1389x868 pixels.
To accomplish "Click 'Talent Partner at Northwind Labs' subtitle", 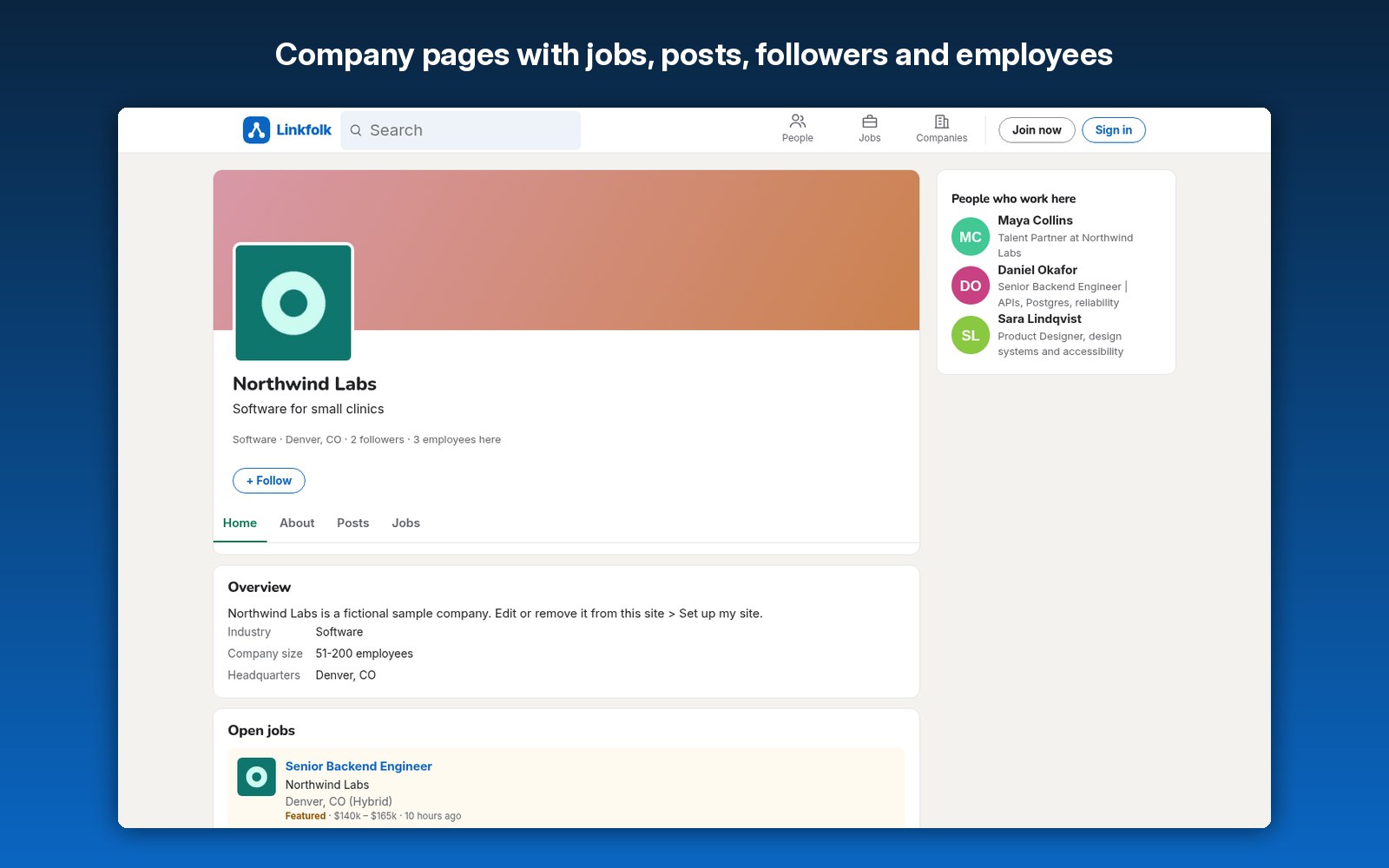I will 1065,246.
